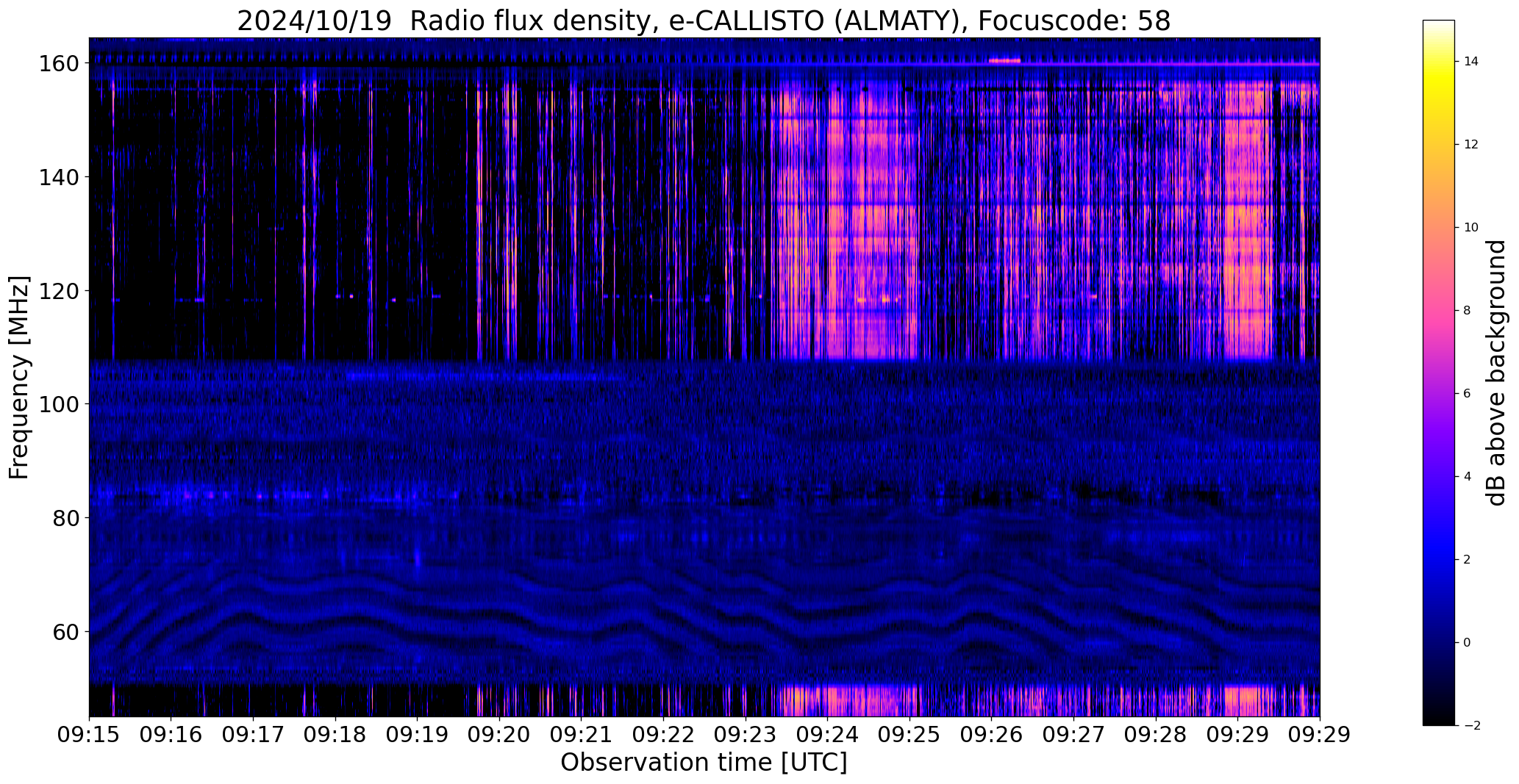This screenshot has width=1519, height=784.
Task: Click the 120 frequency tick label
Action: (58, 291)
